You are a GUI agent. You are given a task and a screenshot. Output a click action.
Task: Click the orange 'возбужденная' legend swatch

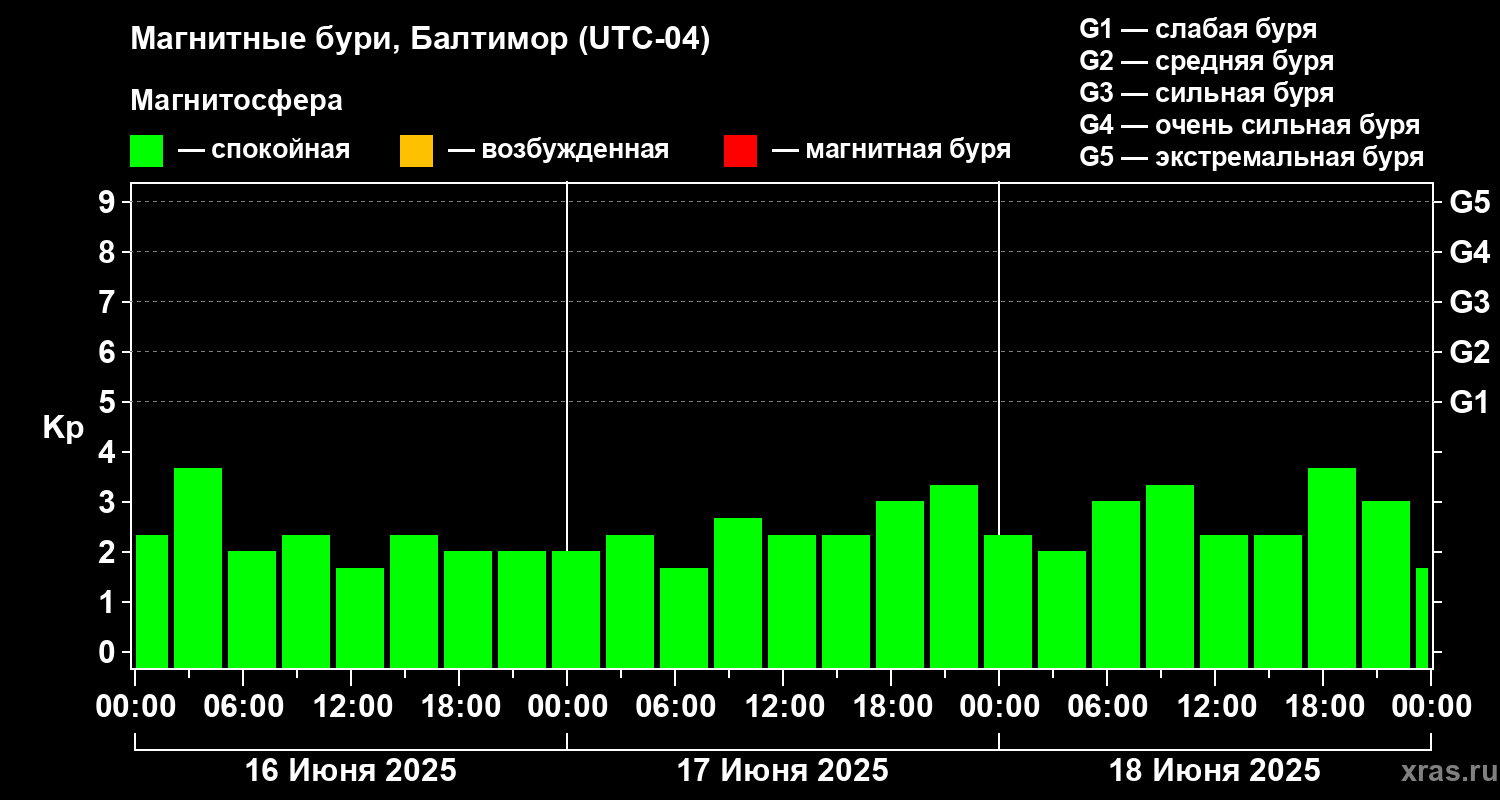click(416, 151)
